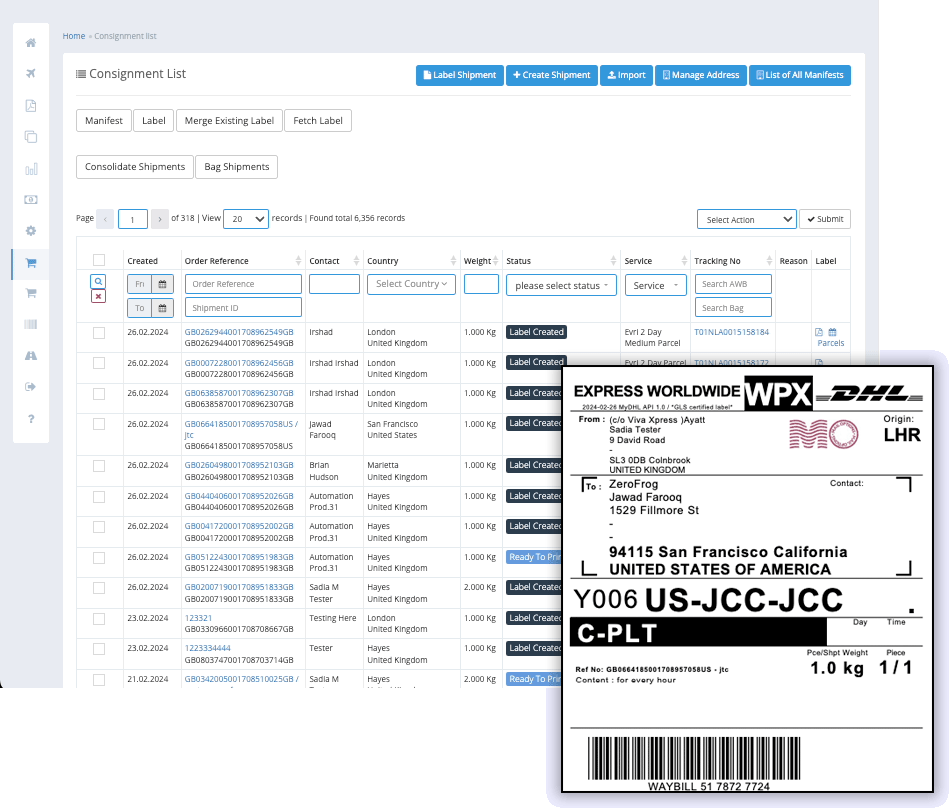Click the magnifier search filter icon
Image resolution: width=950 pixels, height=809 pixels.
coord(98,281)
